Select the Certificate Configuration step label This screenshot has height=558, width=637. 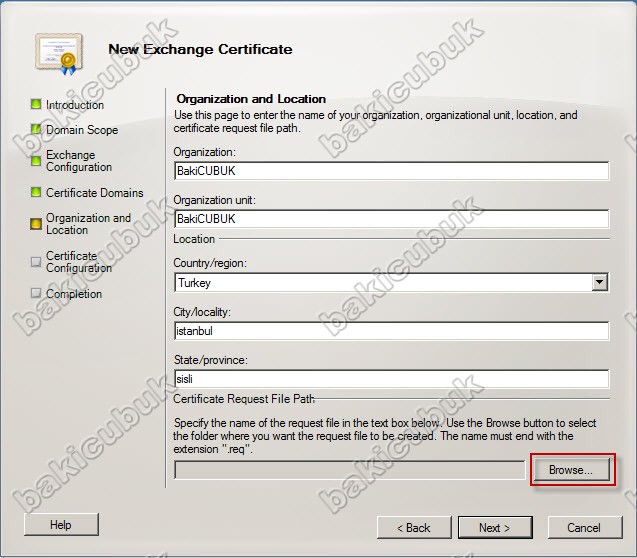coord(79,262)
